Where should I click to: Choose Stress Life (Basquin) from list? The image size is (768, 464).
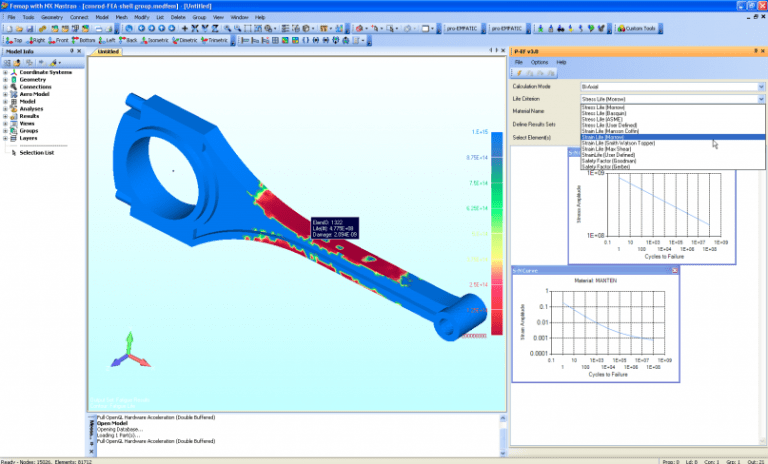coord(672,114)
